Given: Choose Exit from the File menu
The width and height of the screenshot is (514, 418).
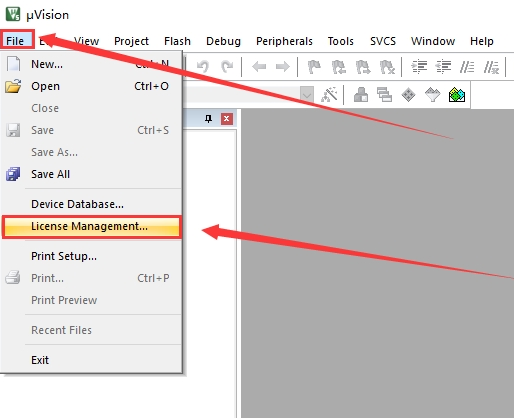Looking at the screenshot, I should 91,360.
